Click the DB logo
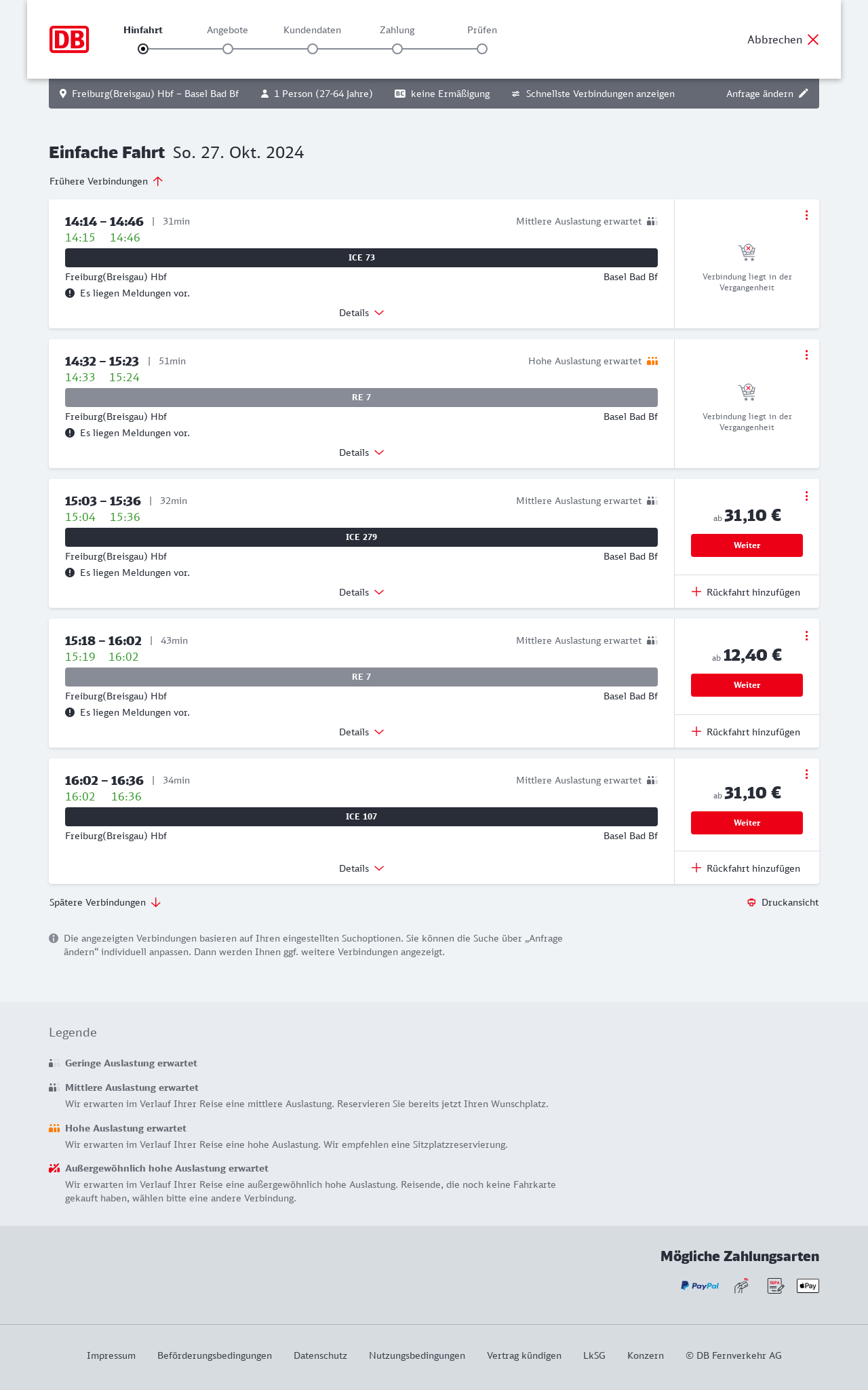868x1390 pixels. click(x=69, y=39)
